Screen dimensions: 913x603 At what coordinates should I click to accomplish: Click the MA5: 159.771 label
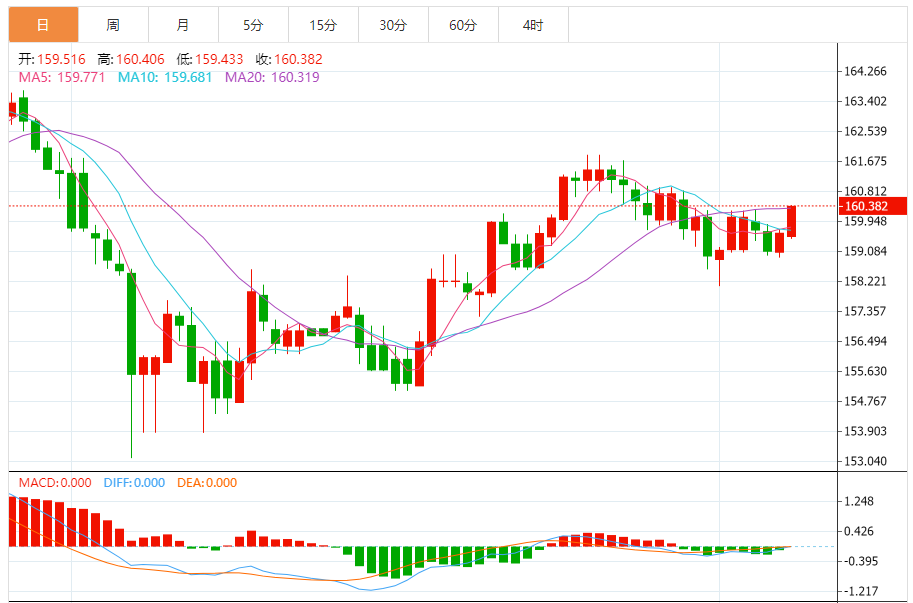tap(62, 77)
